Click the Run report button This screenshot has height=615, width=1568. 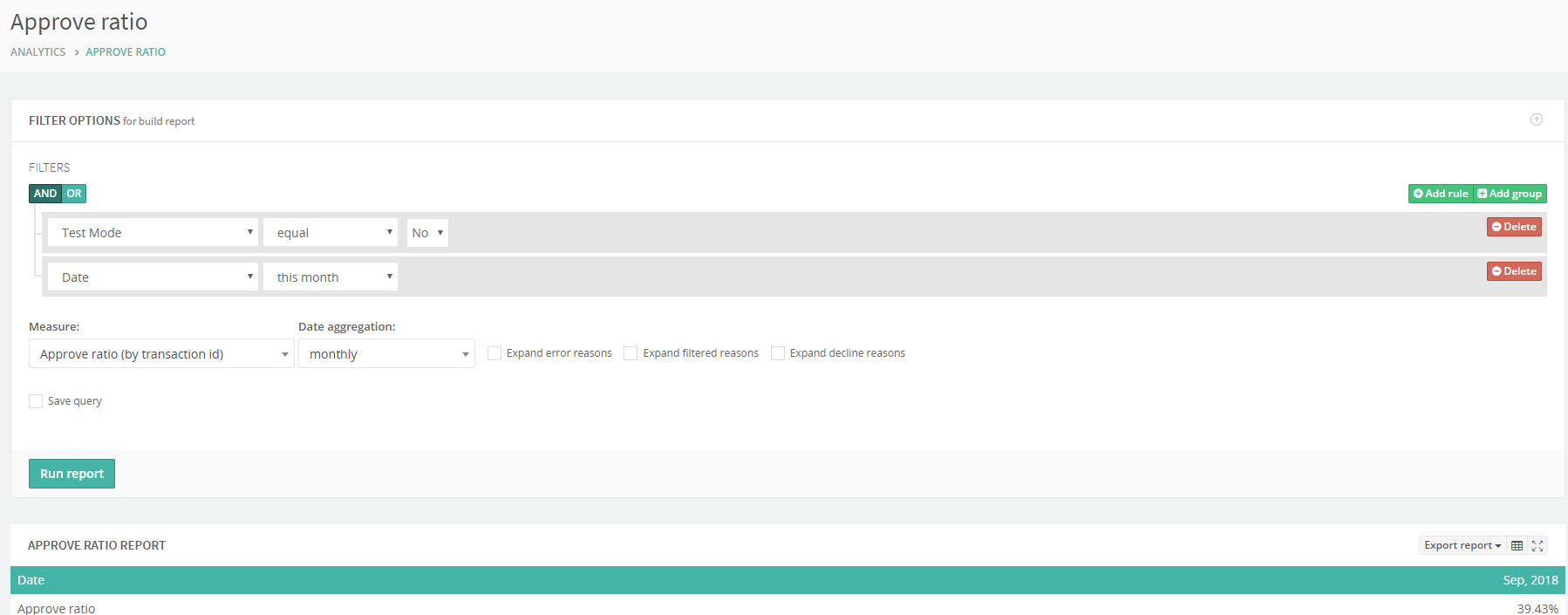point(72,474)
